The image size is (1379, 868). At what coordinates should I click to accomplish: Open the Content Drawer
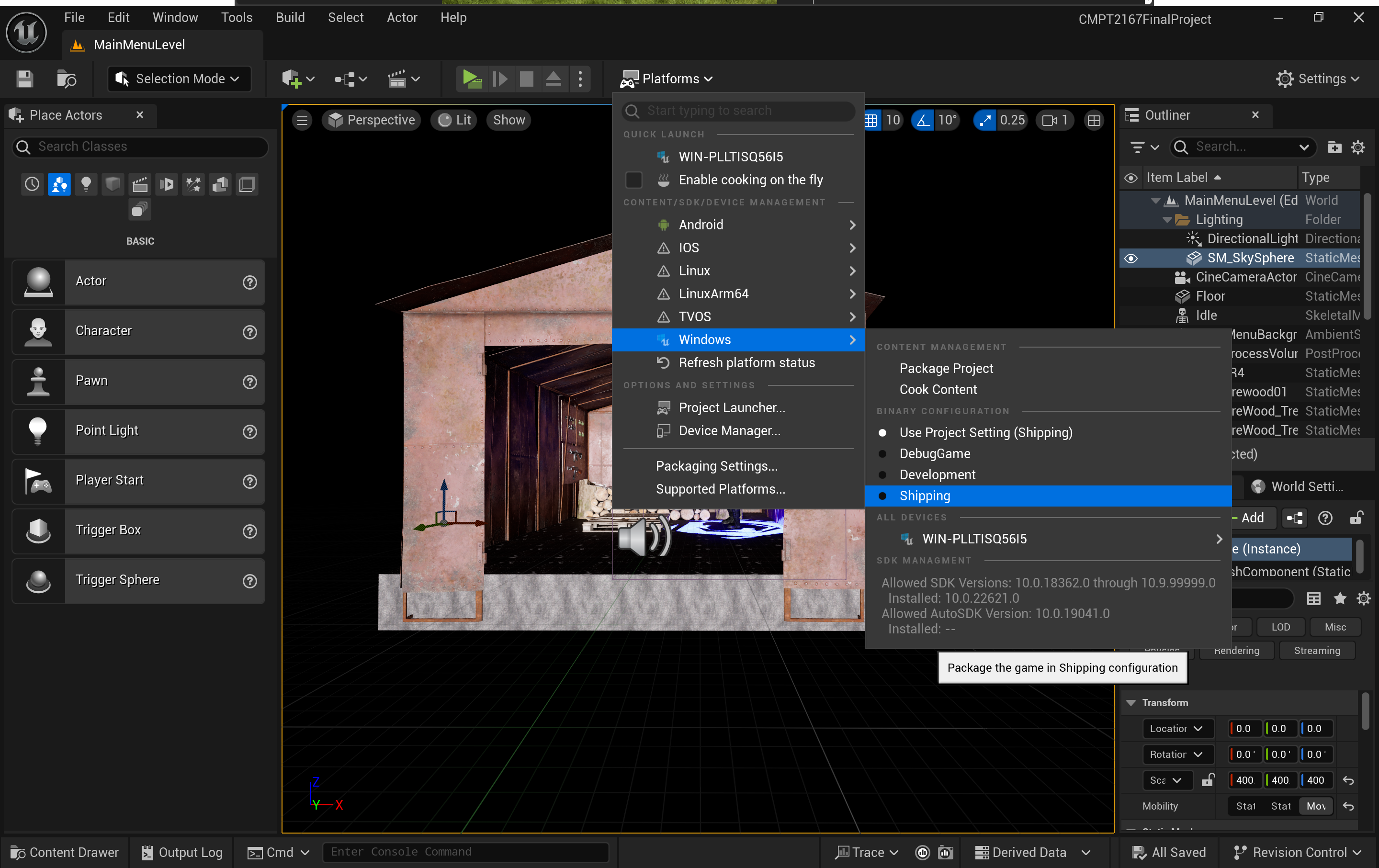(65, 853)
